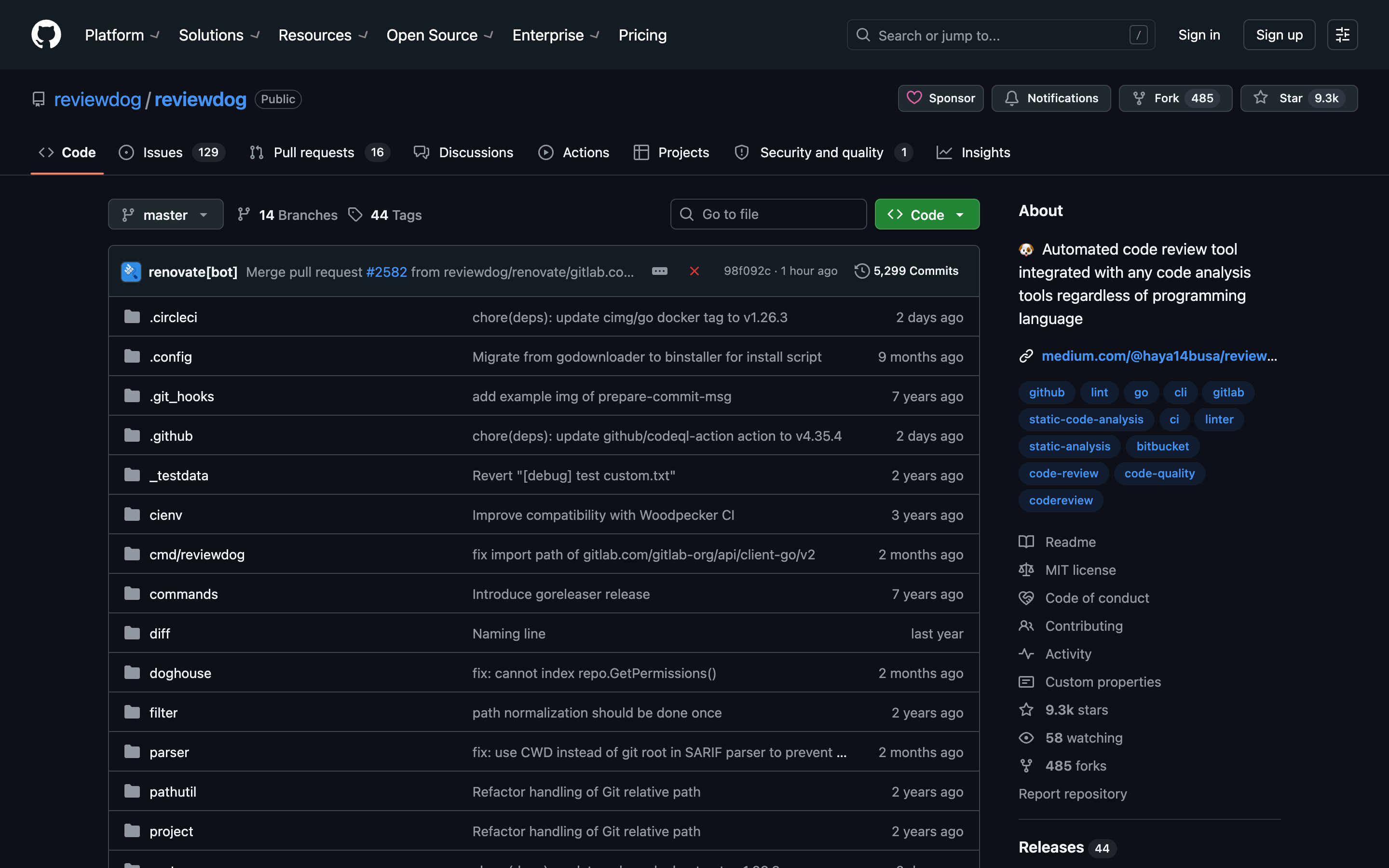The image size is (1389, 868).
Task: Click the Code of conduct heart icon
Action: tap(1026, 598)
